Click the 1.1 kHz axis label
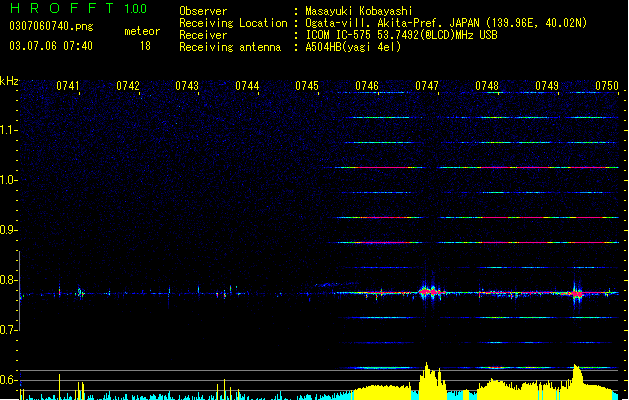 pos(8,130)
